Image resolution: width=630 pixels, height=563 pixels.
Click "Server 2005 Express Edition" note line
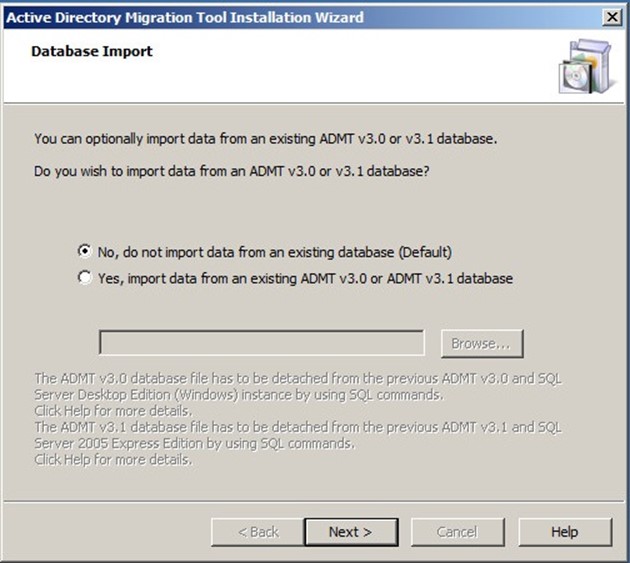[x=195, y=444]
